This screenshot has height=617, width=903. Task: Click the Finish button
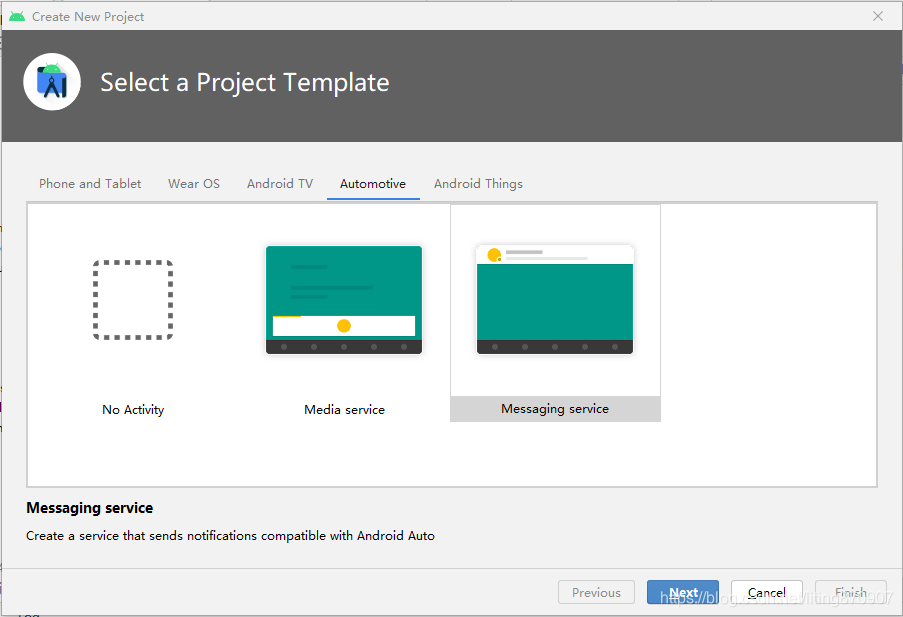click(x=851, y=592)
